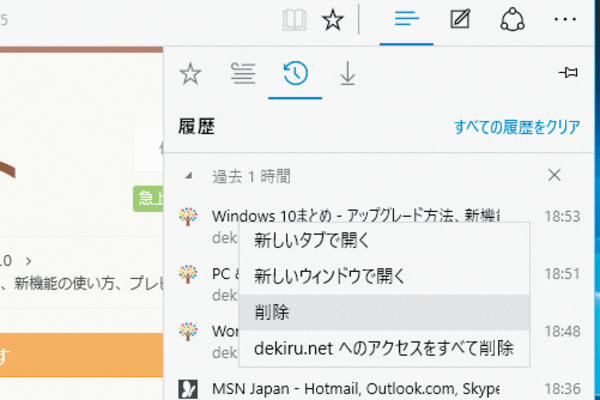Click favicon of the 18:51 history entry
This screenshot has height=400, width=600.
coord(188,274)
